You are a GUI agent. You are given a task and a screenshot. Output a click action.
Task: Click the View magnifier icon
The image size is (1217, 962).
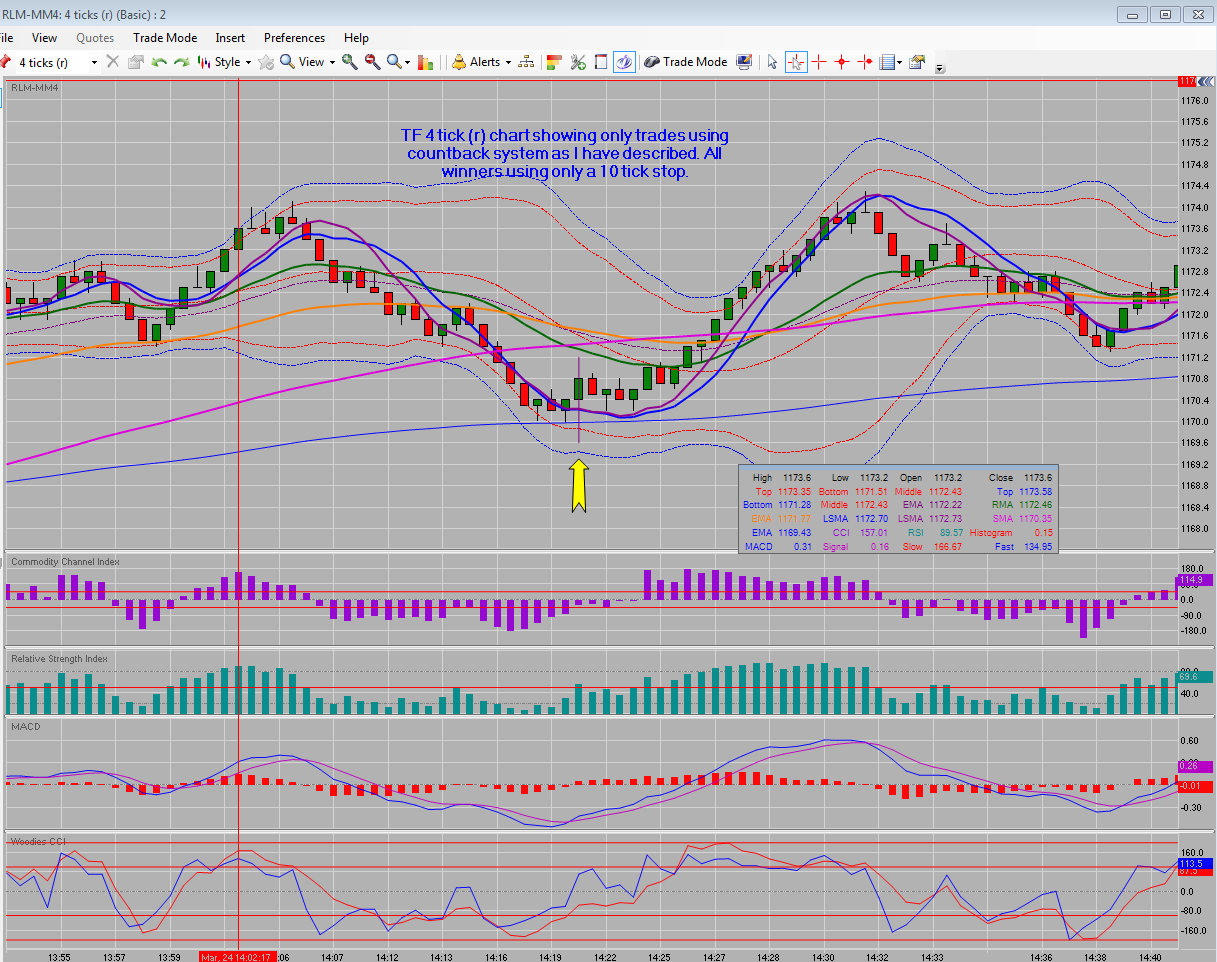[288, 62]
